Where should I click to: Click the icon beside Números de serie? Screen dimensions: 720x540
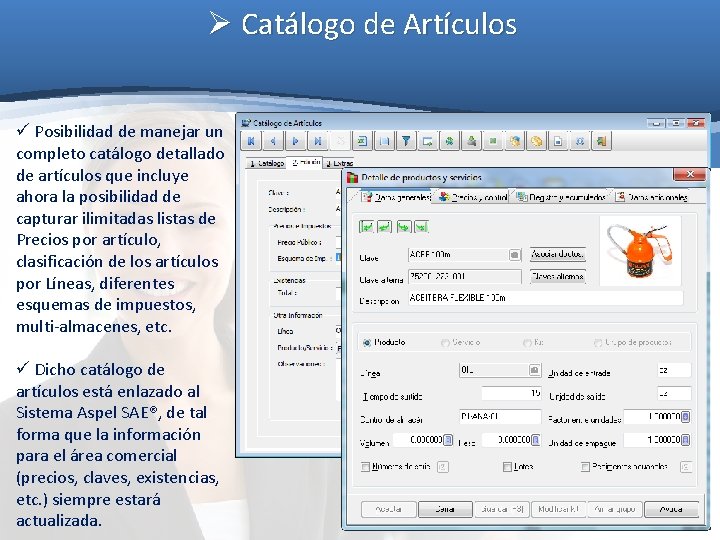(x=443, y=467)
